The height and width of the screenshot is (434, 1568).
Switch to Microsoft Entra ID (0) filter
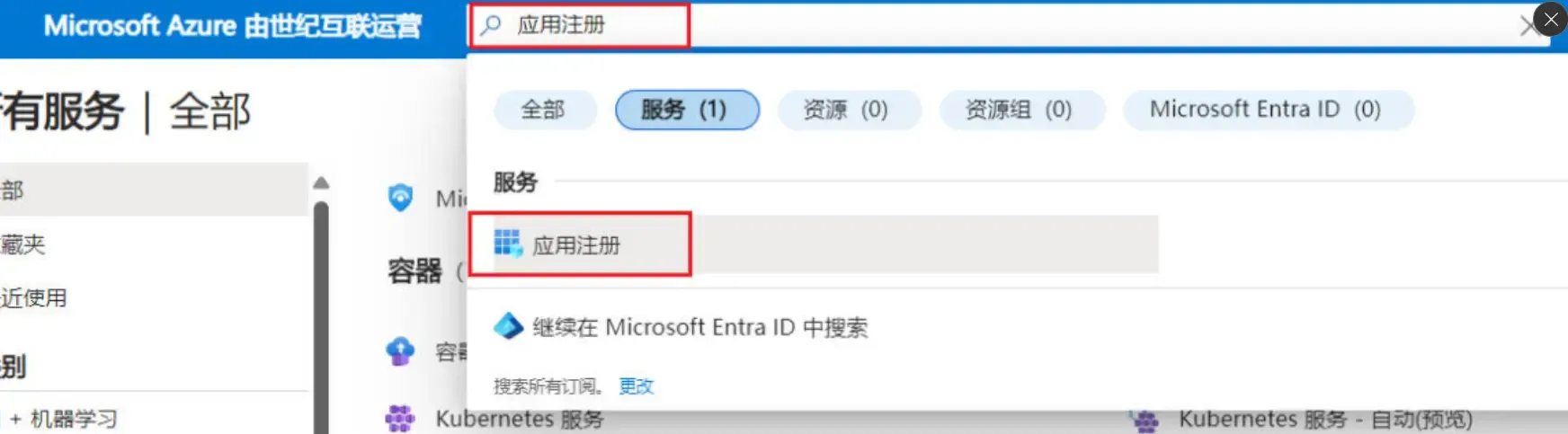(x=1266, y=110)
